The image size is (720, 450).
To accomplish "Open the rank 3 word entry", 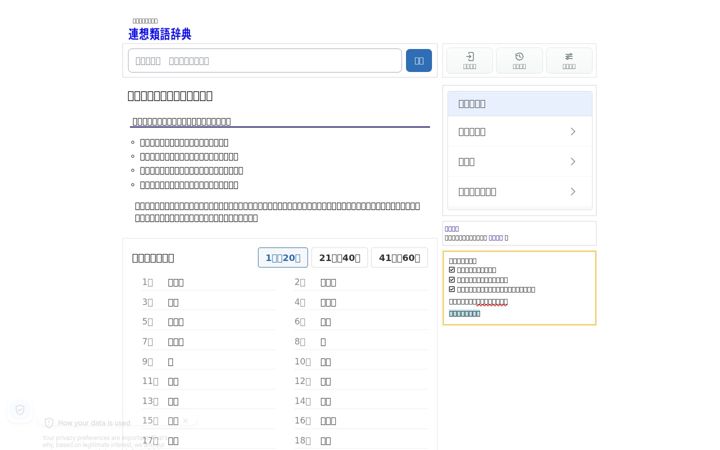I will click(x=173, y=303).
